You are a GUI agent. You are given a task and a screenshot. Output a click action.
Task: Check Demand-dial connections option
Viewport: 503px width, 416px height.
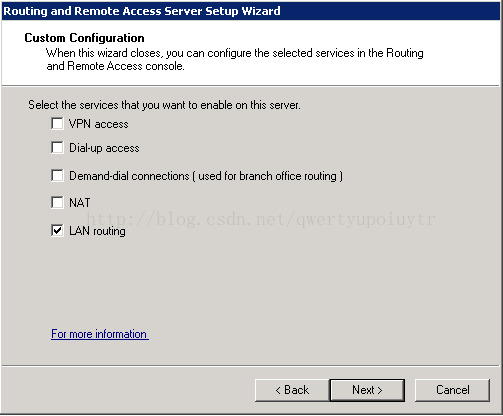(57, 176)
